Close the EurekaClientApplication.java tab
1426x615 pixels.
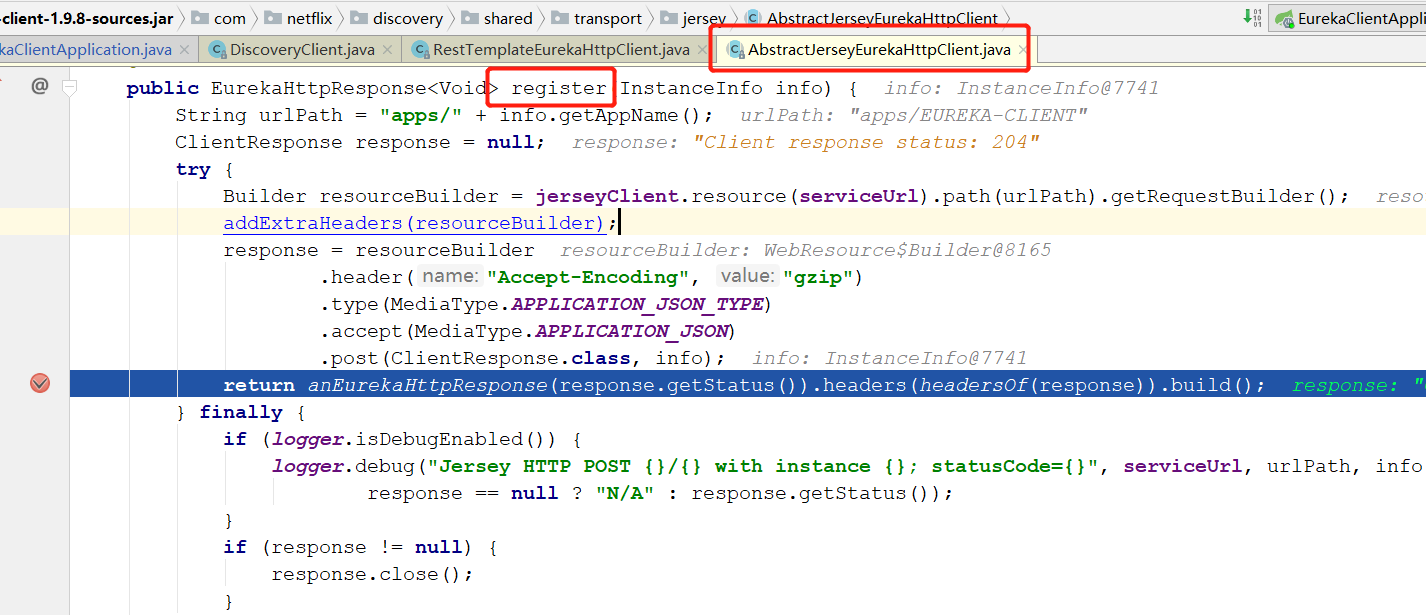click(184, 50)
